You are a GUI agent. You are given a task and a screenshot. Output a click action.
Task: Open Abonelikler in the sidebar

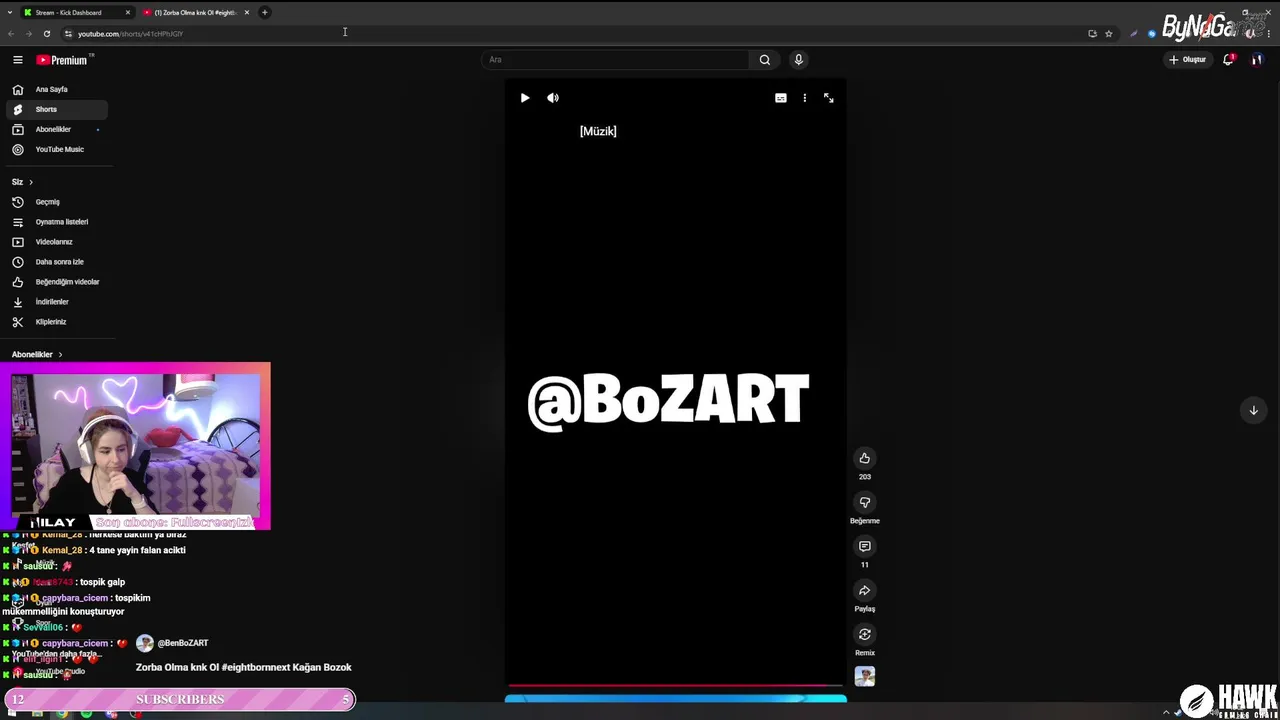[56, 129]
